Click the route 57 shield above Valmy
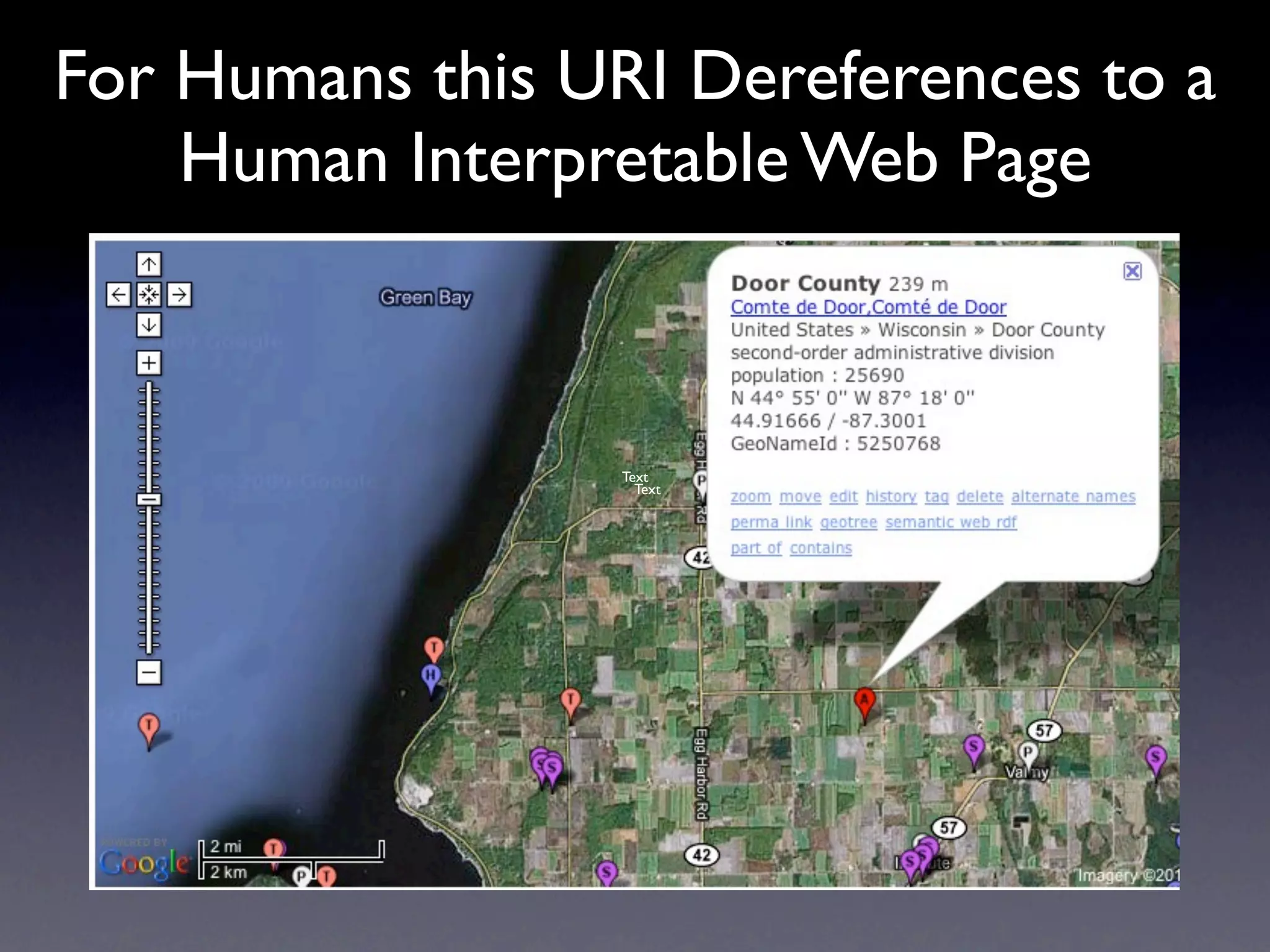 pos(1045,730)
